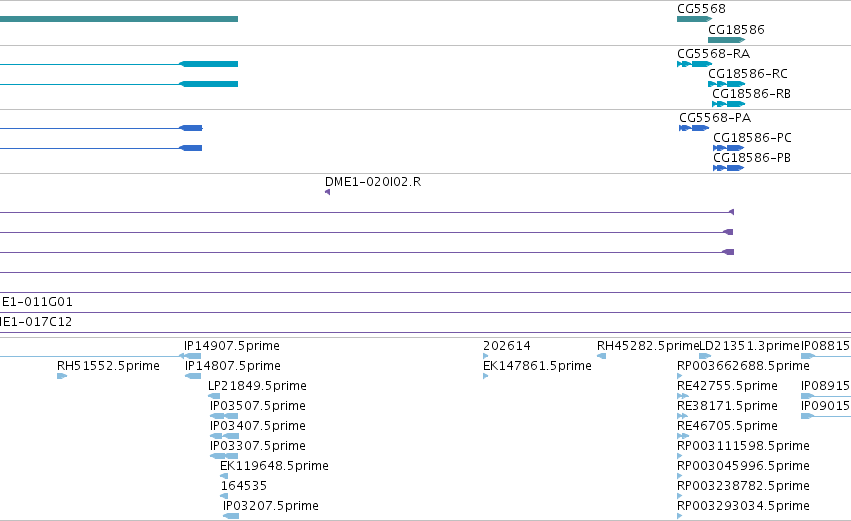Click the RE46705.5prime label
This screenshot has height=521, width=851.
pos(727,426)
